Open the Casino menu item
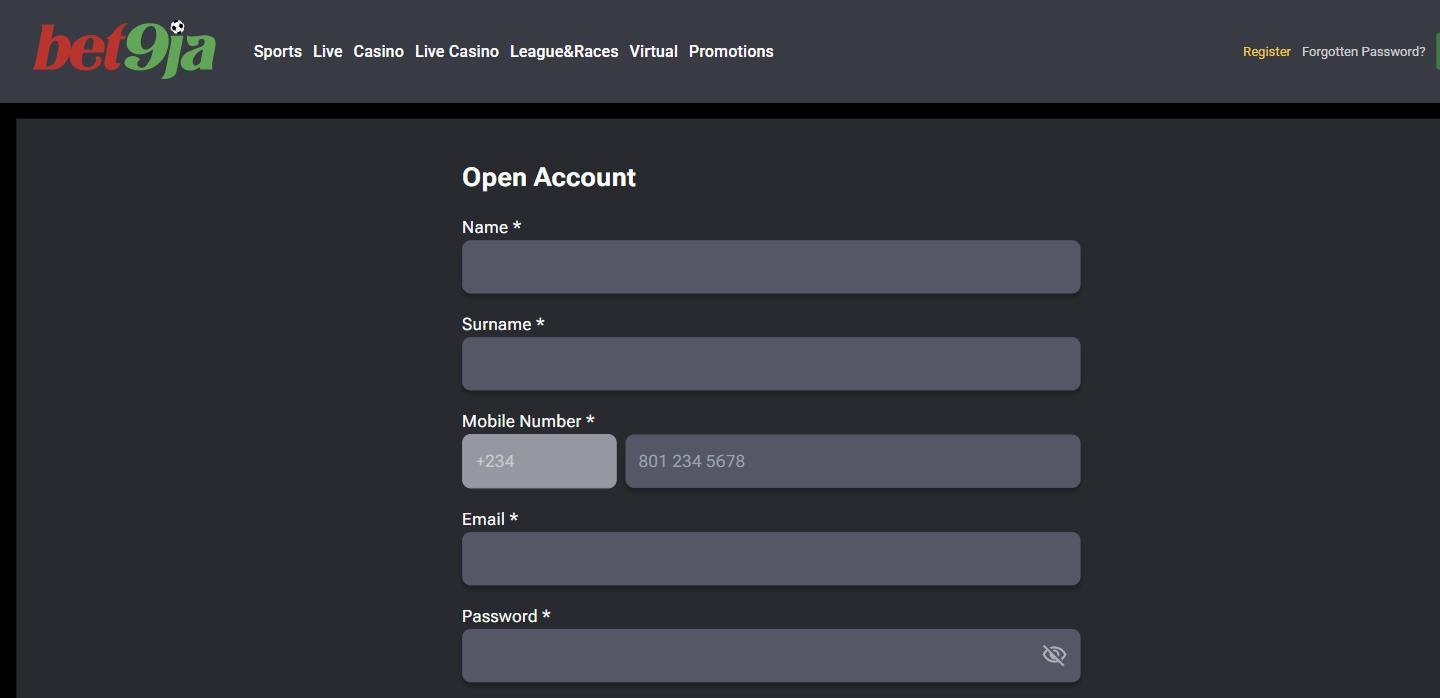This screenshot has height=698, width=1440. 379,51
